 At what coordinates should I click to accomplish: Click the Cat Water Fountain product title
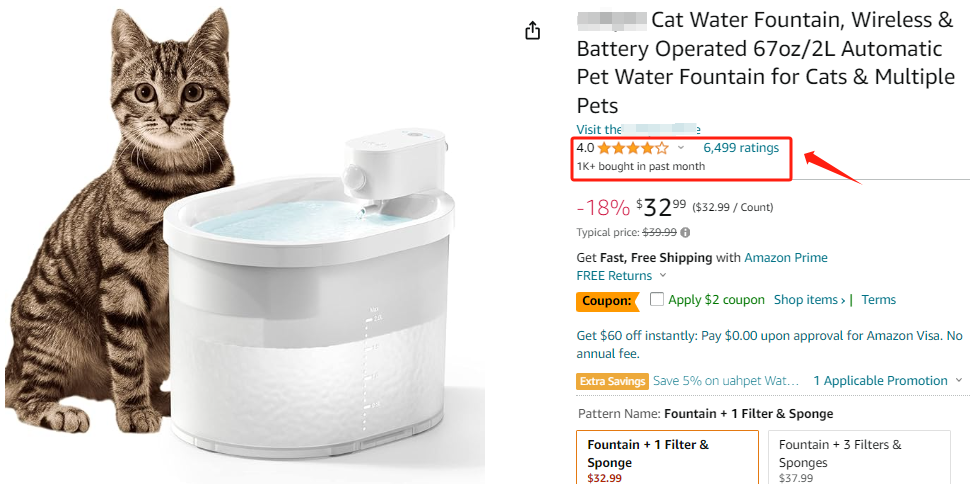765,63
